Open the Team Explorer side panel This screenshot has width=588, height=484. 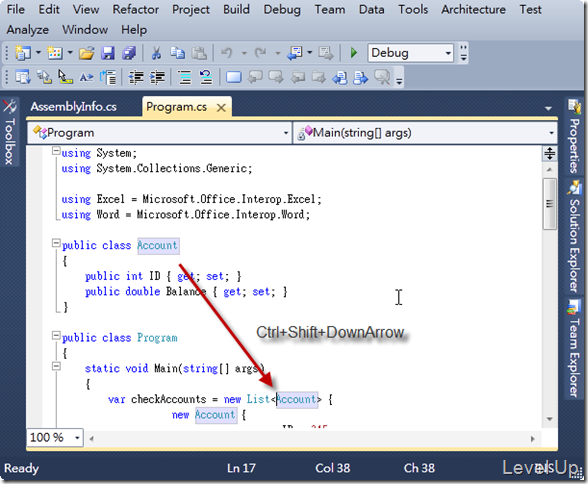[574, 349]
